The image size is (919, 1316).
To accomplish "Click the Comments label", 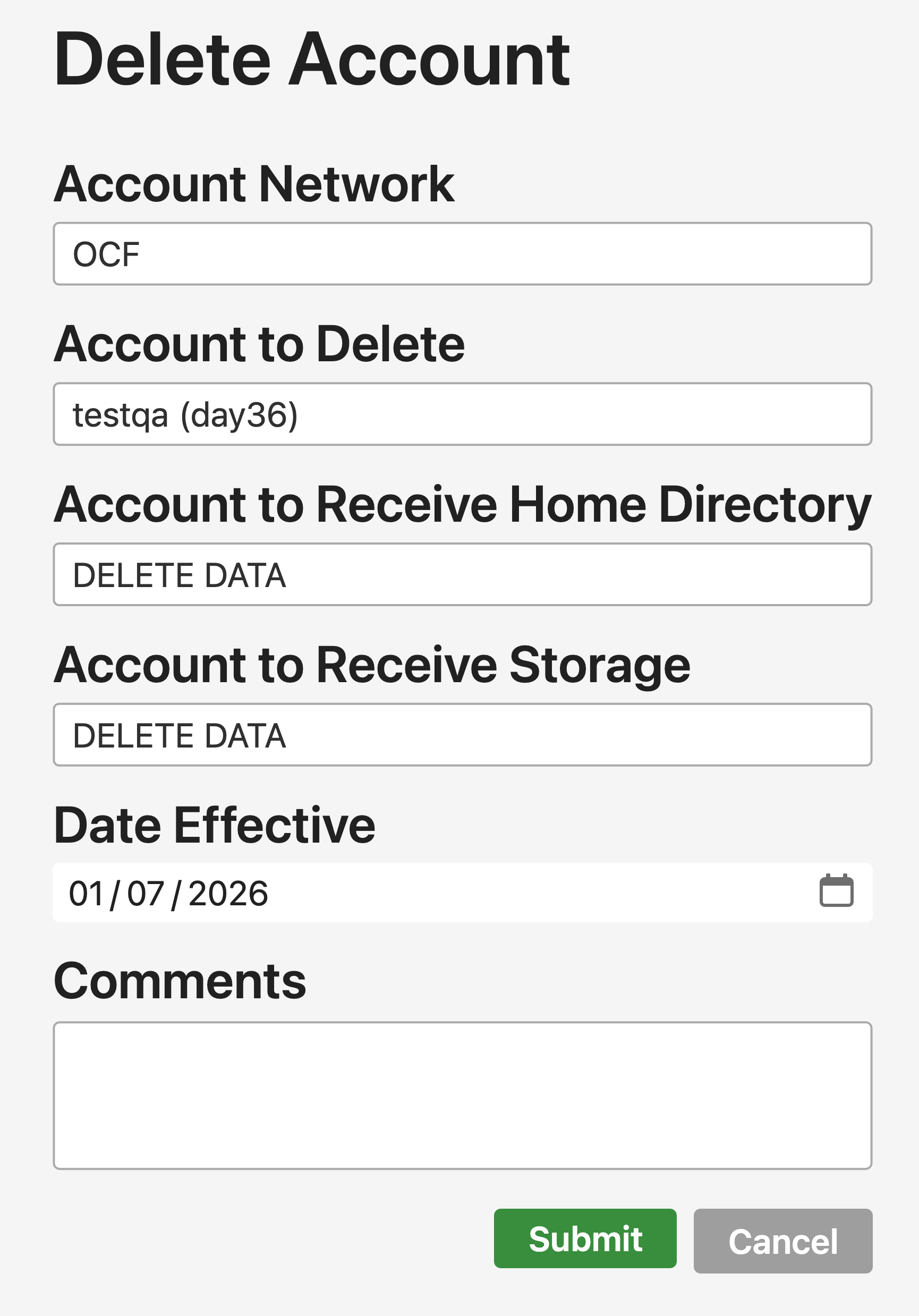I will [x=180, y=981].
